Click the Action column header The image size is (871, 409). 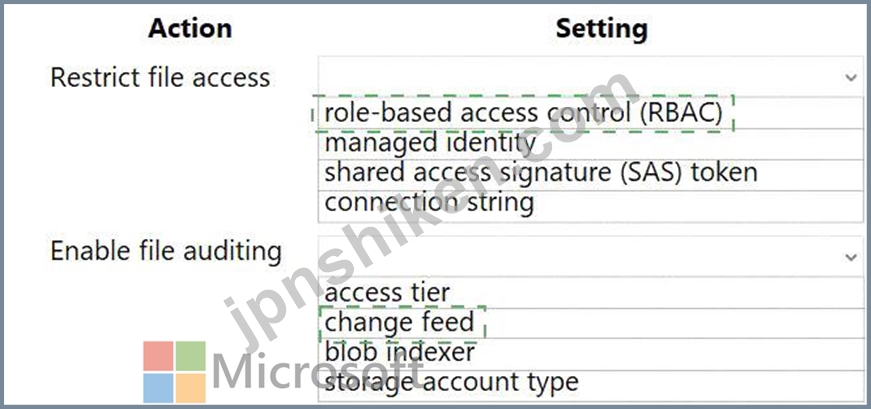pos(190,28)
